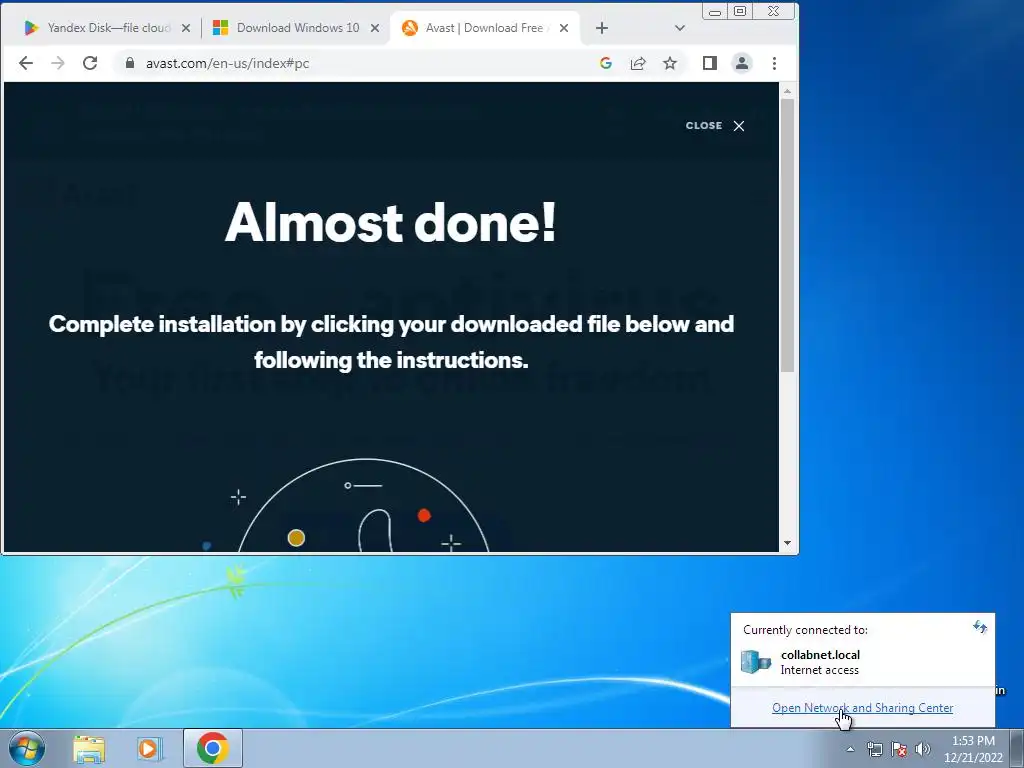The width and height of the screenshot is (1024, 768).
Task: Click the vertical scrollbar thumb
Action: [788, 236]
